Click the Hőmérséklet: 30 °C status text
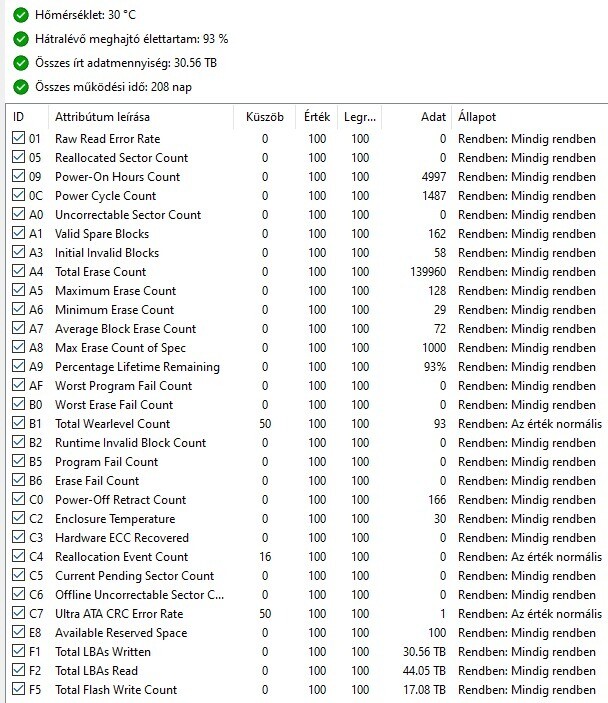The width and height of the screenshot is (608, 703). pyautogui.click(x=85, y=15)
